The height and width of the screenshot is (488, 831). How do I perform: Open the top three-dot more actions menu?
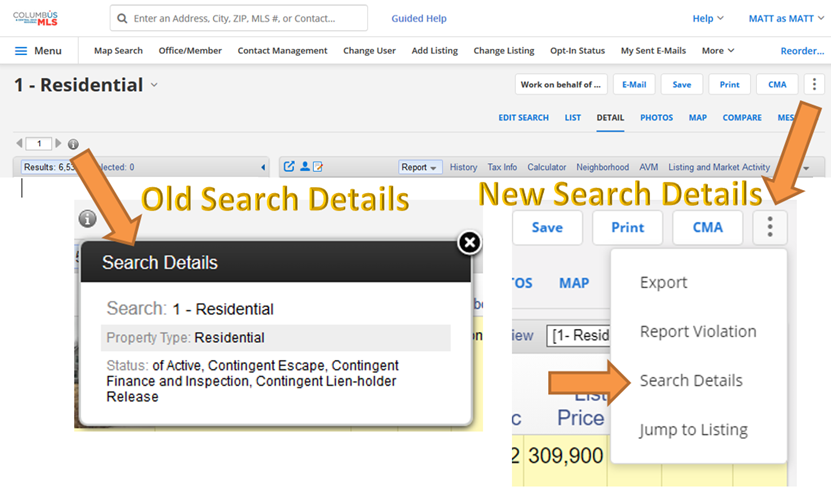[813, 85]
